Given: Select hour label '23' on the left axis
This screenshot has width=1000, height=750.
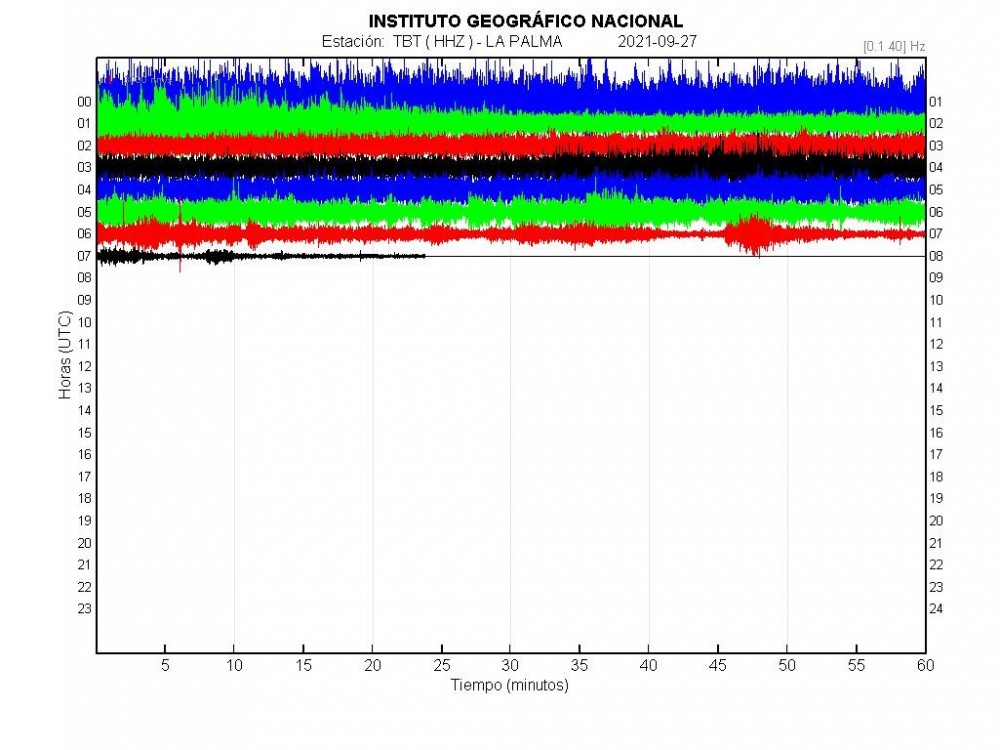Looking at the screenshot, I should [84, 608].
